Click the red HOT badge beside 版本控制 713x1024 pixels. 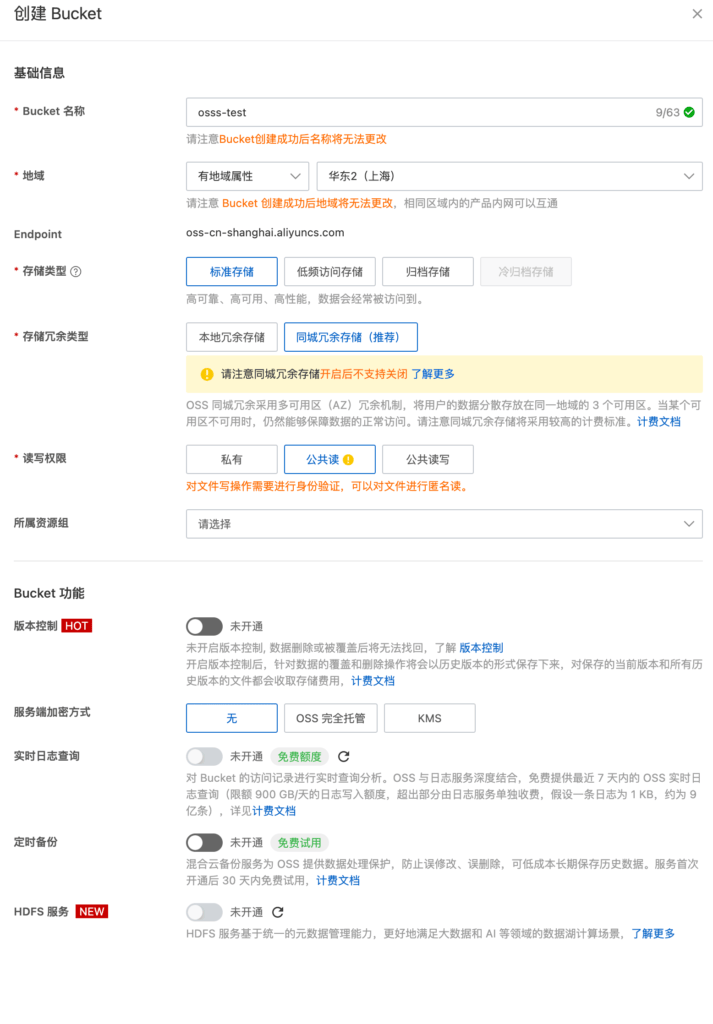(77, 626)
